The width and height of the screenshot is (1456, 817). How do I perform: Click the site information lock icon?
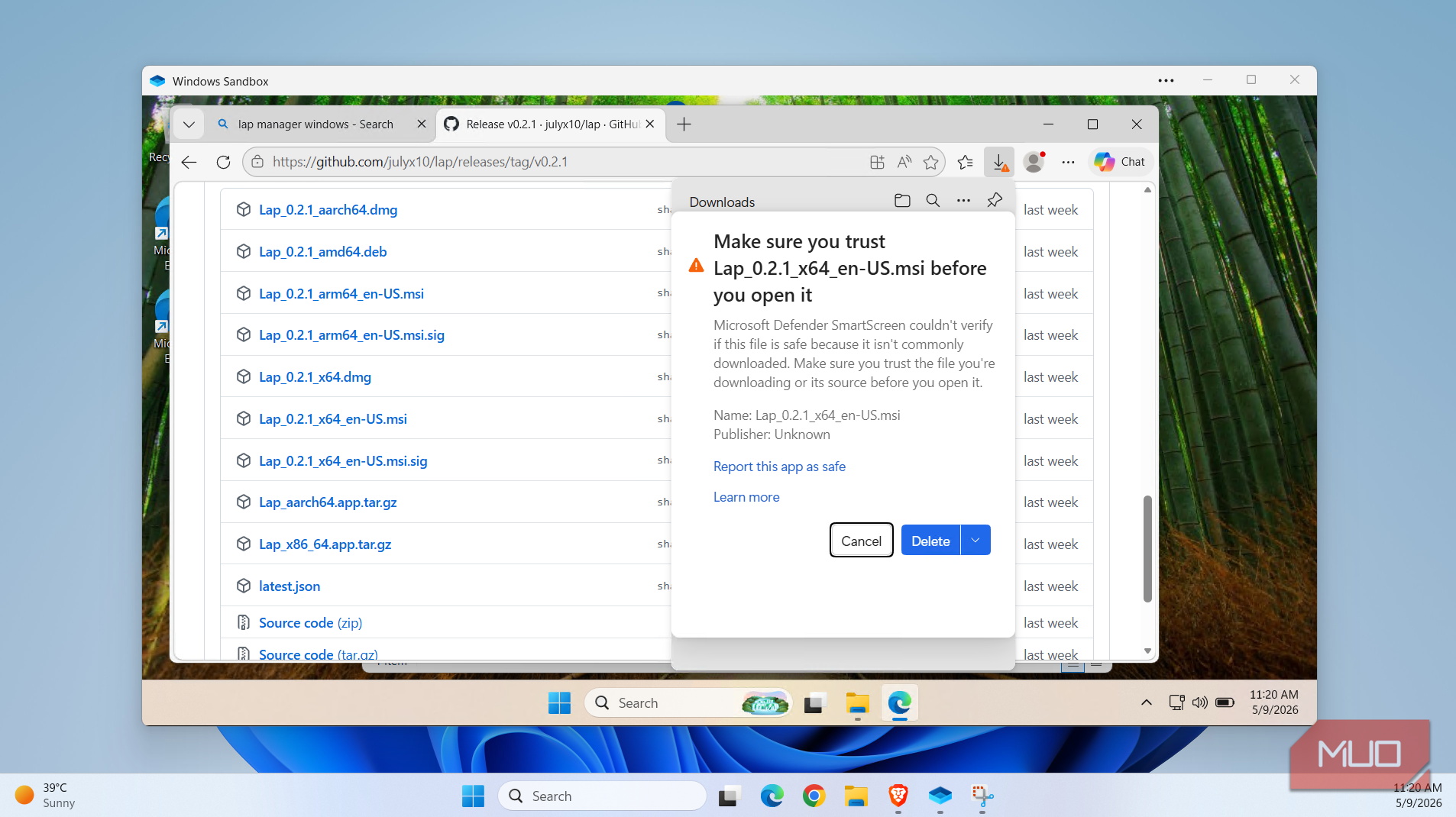257,162
